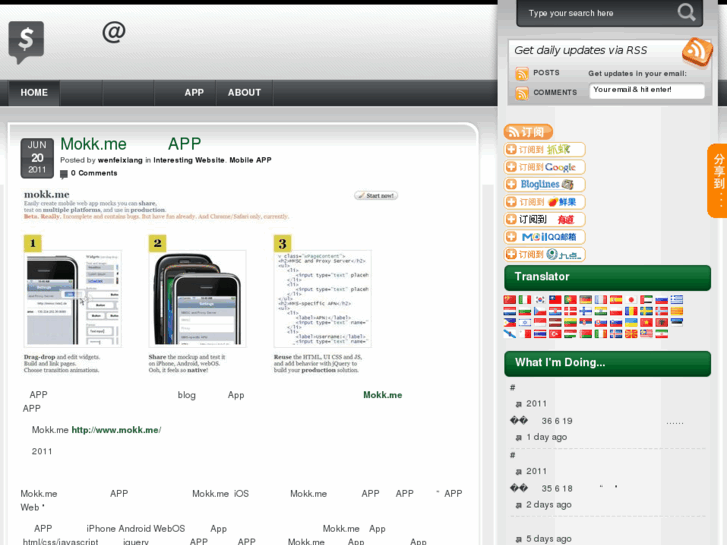Select the China flag in Translator

coord(510,300)
